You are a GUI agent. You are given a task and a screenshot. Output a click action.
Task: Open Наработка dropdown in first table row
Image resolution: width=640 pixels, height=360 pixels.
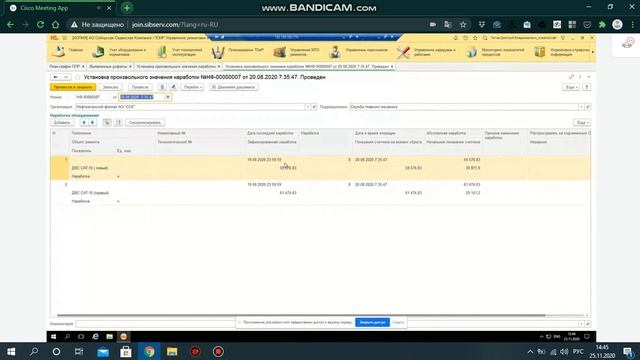(118, 177)
